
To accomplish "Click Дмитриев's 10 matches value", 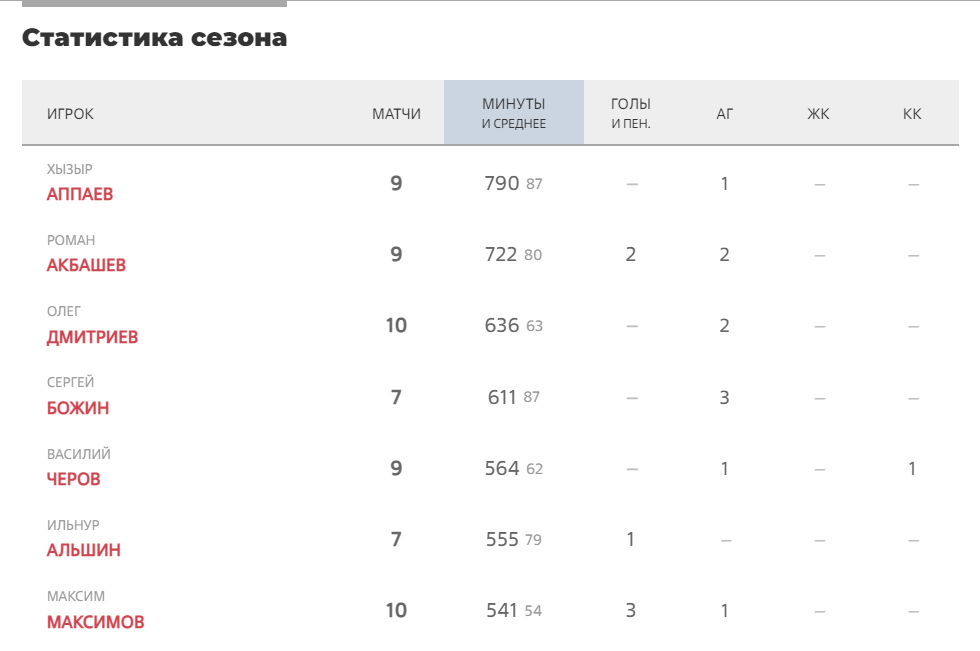I will (396, 326).
